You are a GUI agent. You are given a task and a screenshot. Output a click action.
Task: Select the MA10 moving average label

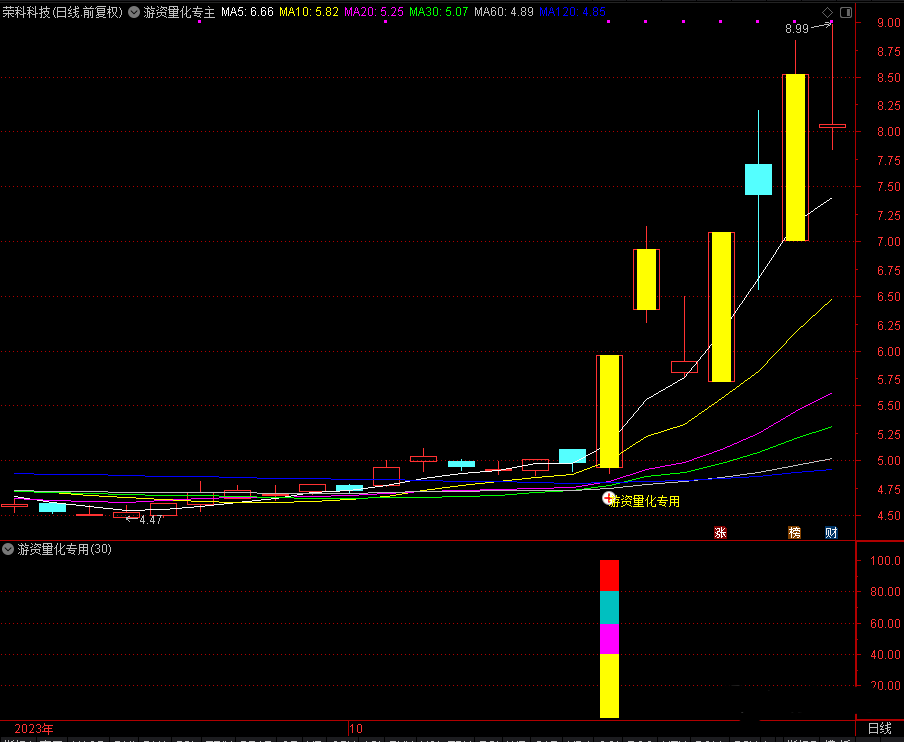308,13
